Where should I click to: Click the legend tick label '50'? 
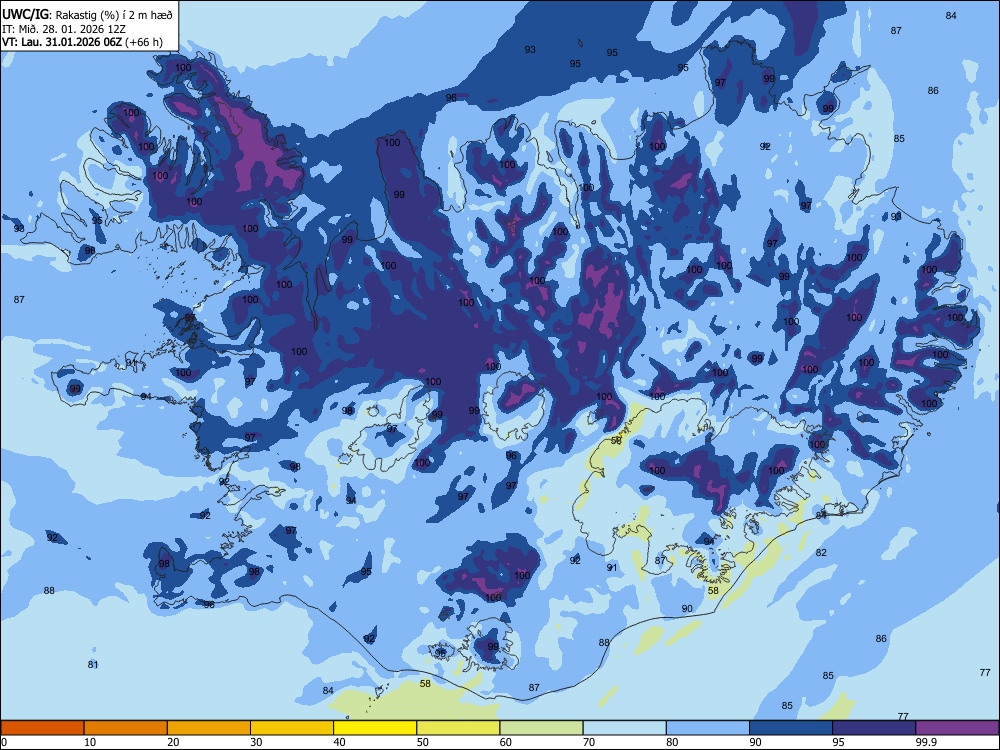(423, 742)
